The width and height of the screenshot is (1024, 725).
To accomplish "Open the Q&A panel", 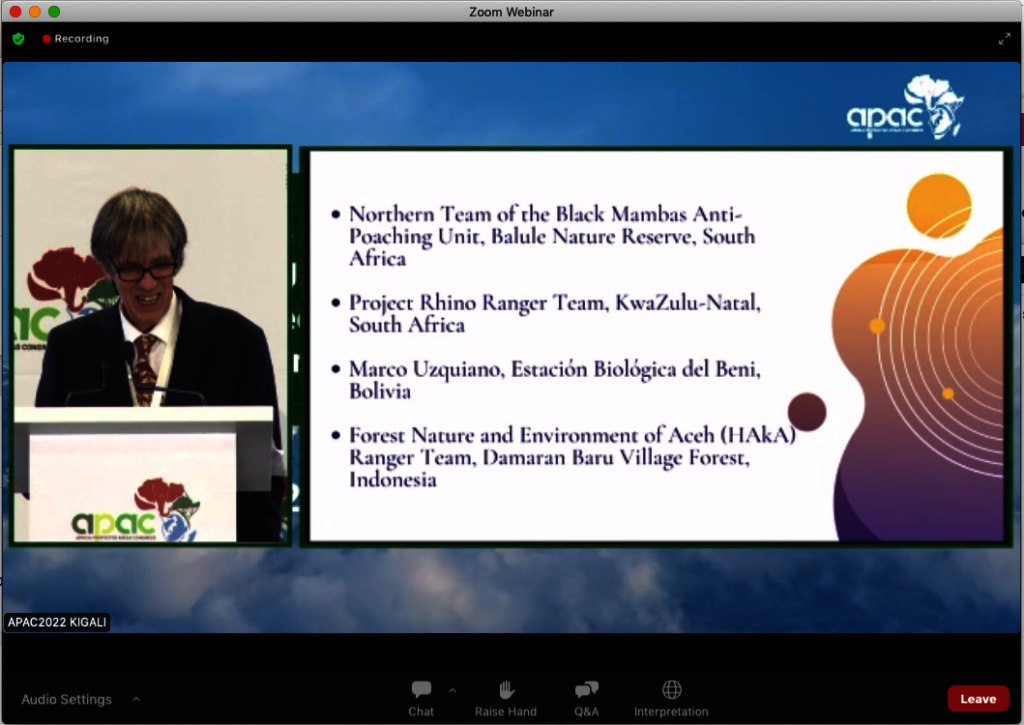I will 586,698.
